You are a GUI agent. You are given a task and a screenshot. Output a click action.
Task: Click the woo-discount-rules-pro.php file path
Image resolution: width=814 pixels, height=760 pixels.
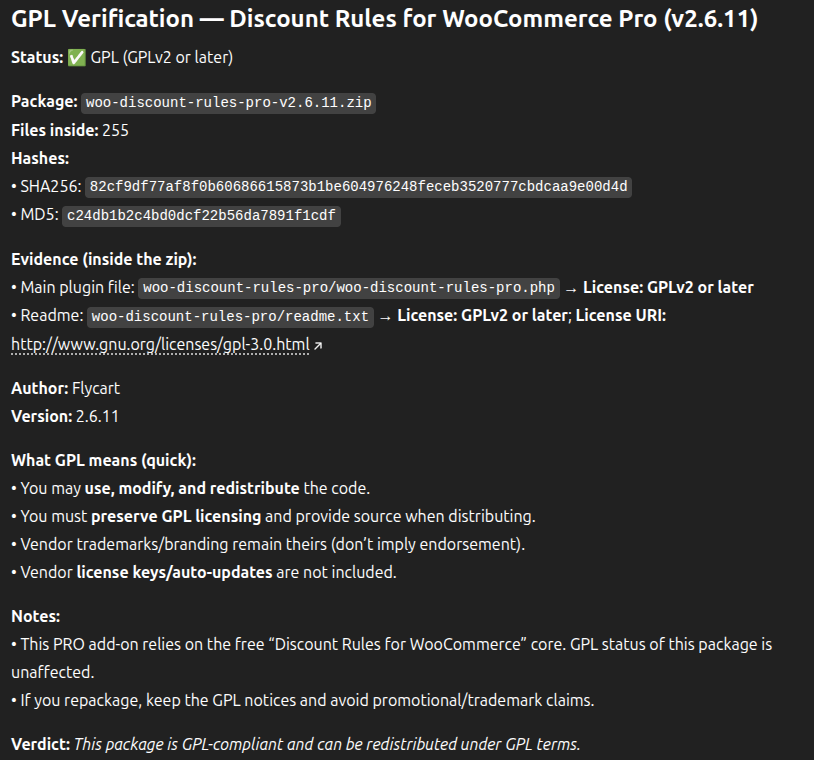tap(348, 288)
